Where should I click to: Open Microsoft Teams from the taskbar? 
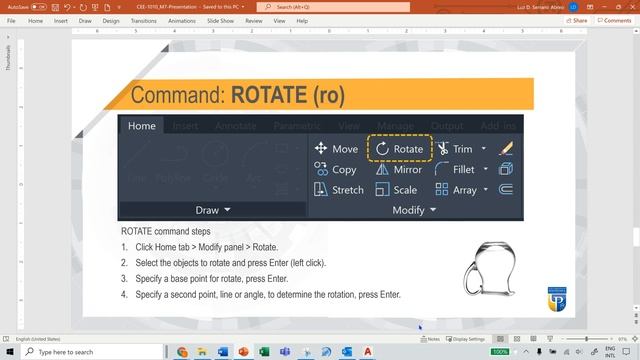(285, 351)
